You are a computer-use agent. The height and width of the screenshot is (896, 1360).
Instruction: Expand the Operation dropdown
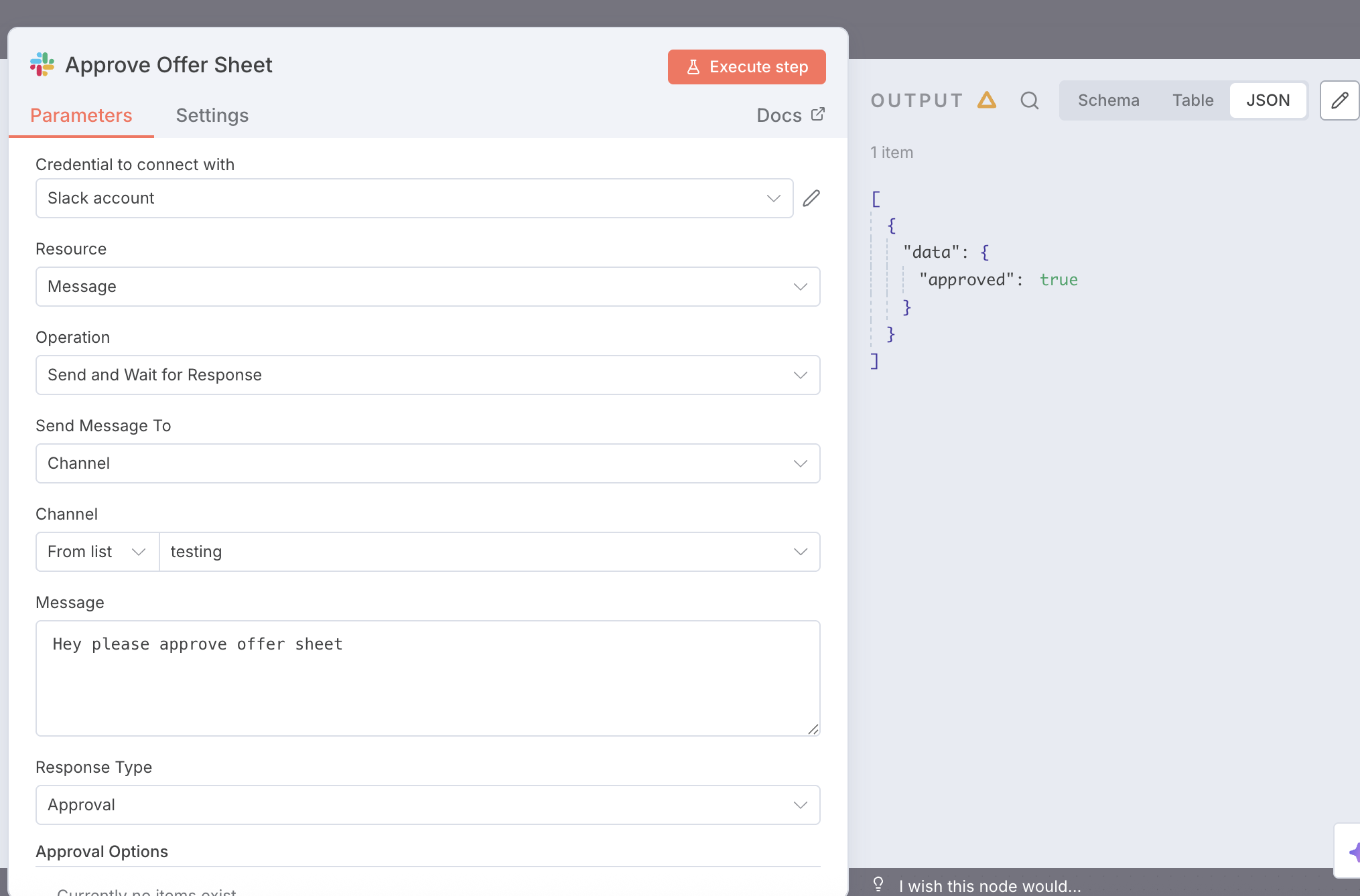[x=427, y=375]
